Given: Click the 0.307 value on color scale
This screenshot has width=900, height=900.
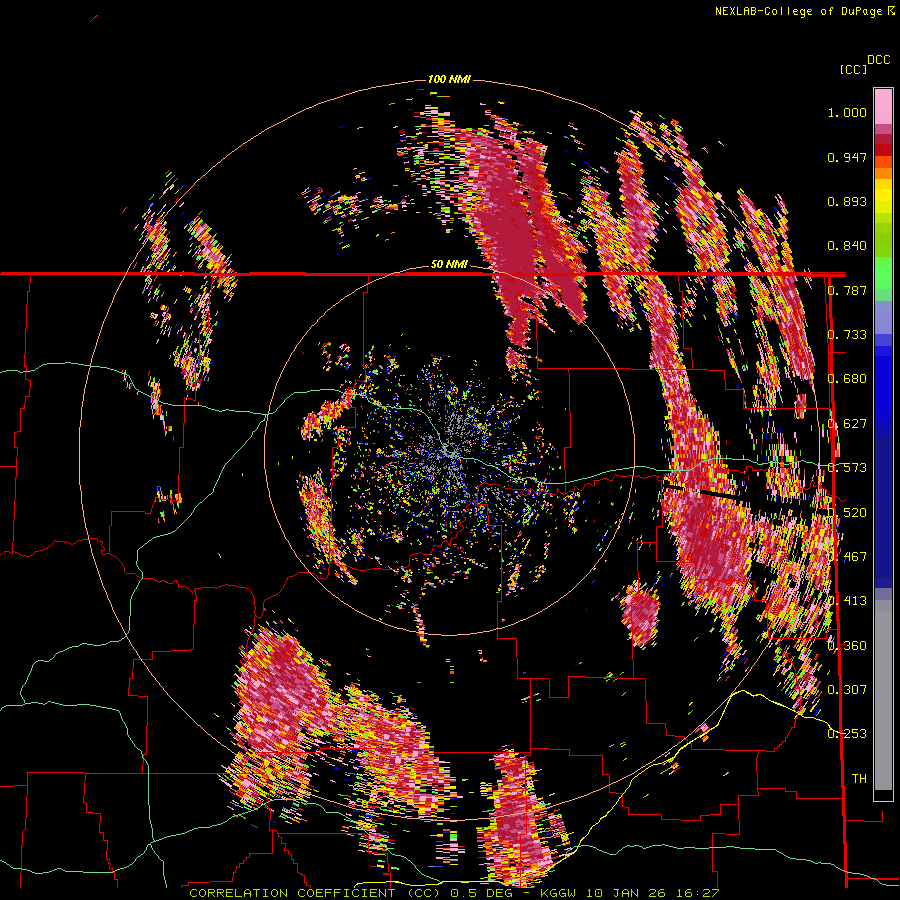Looking at the screenshot, I should [x=847, y=689].
